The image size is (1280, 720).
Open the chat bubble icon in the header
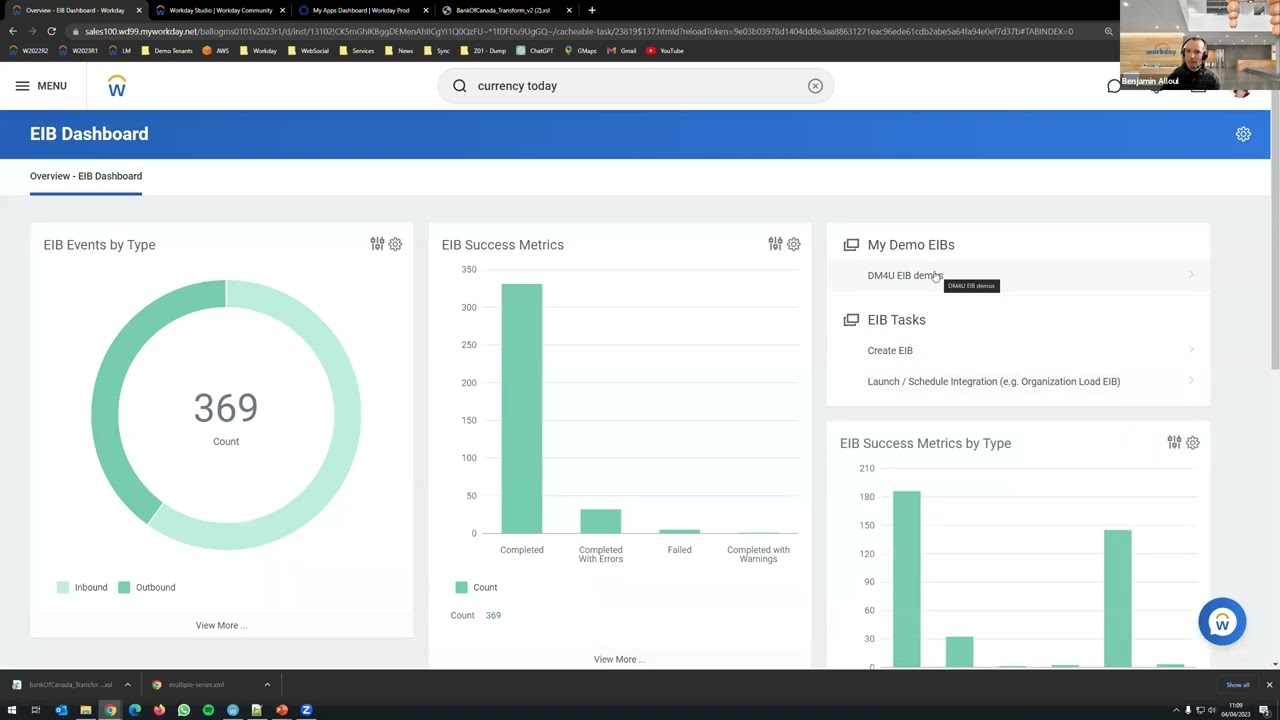click(x=1114, y=87)
